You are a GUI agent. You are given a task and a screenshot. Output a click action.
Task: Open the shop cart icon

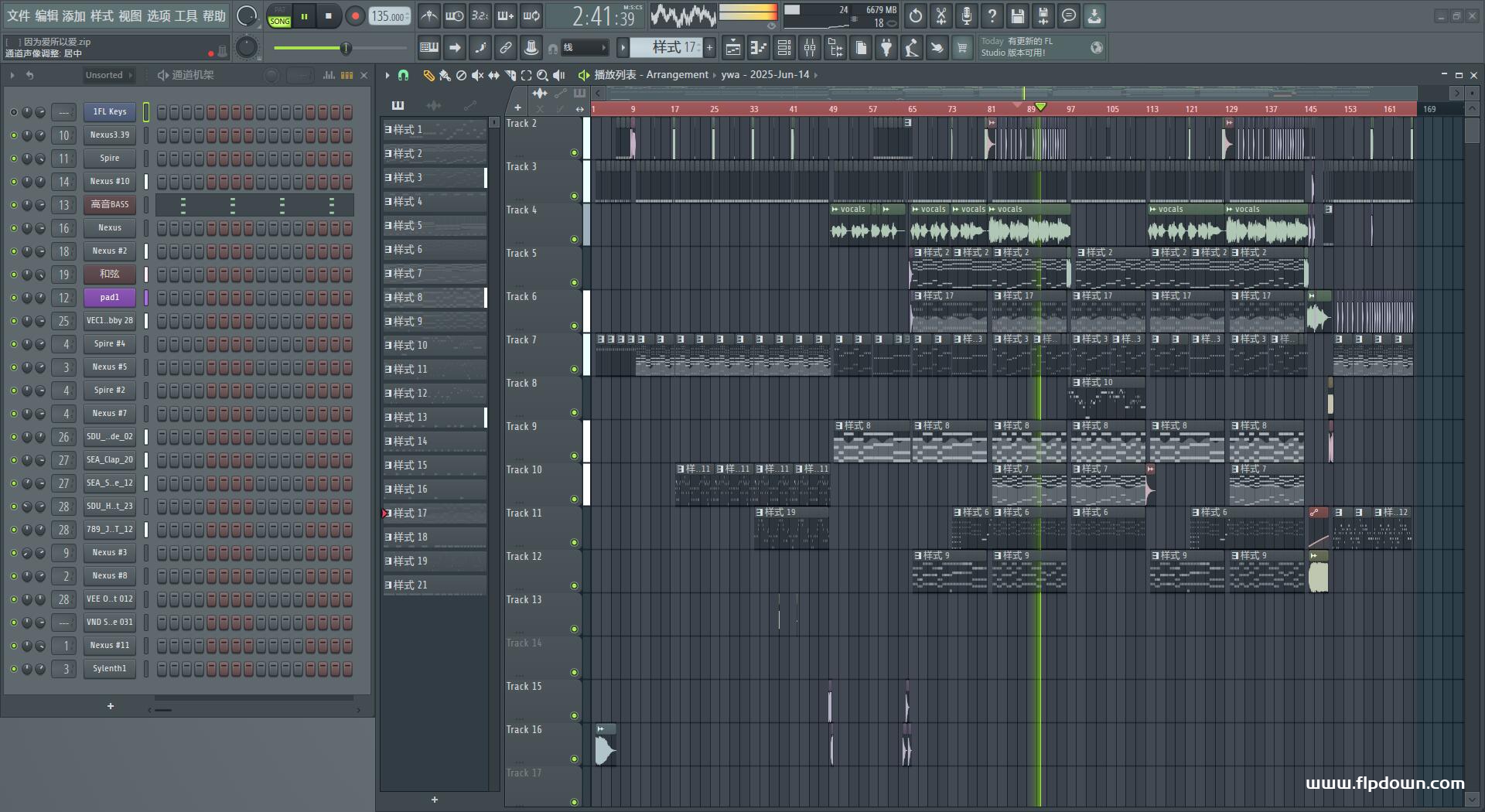[x=962, y=48]
